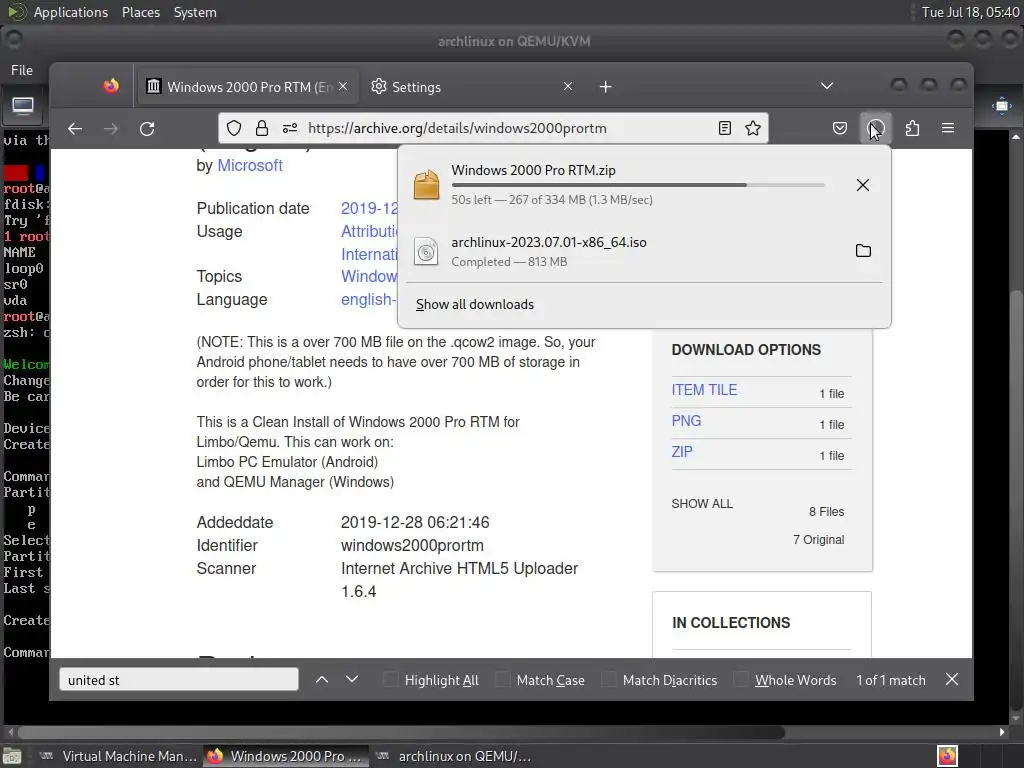Screen dimensions: 1024x768
Task: Click the zip download progress bar
Action: pos(637,185)
